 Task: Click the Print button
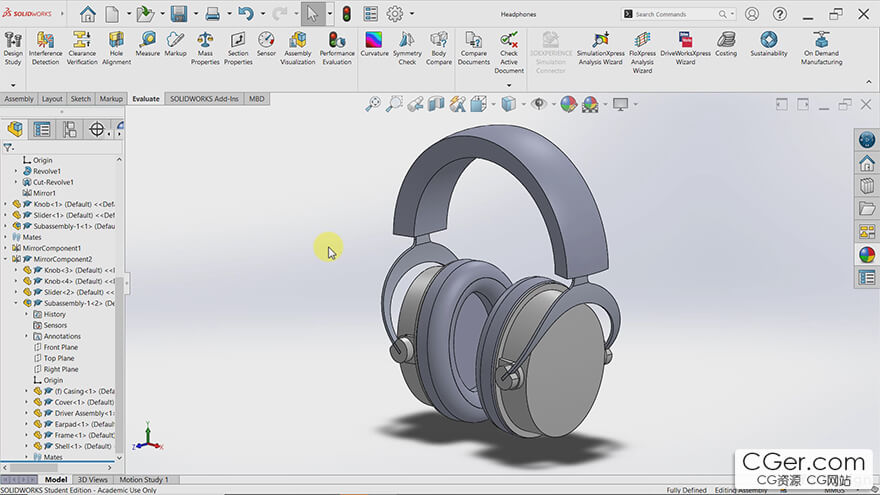pos(212,13)
